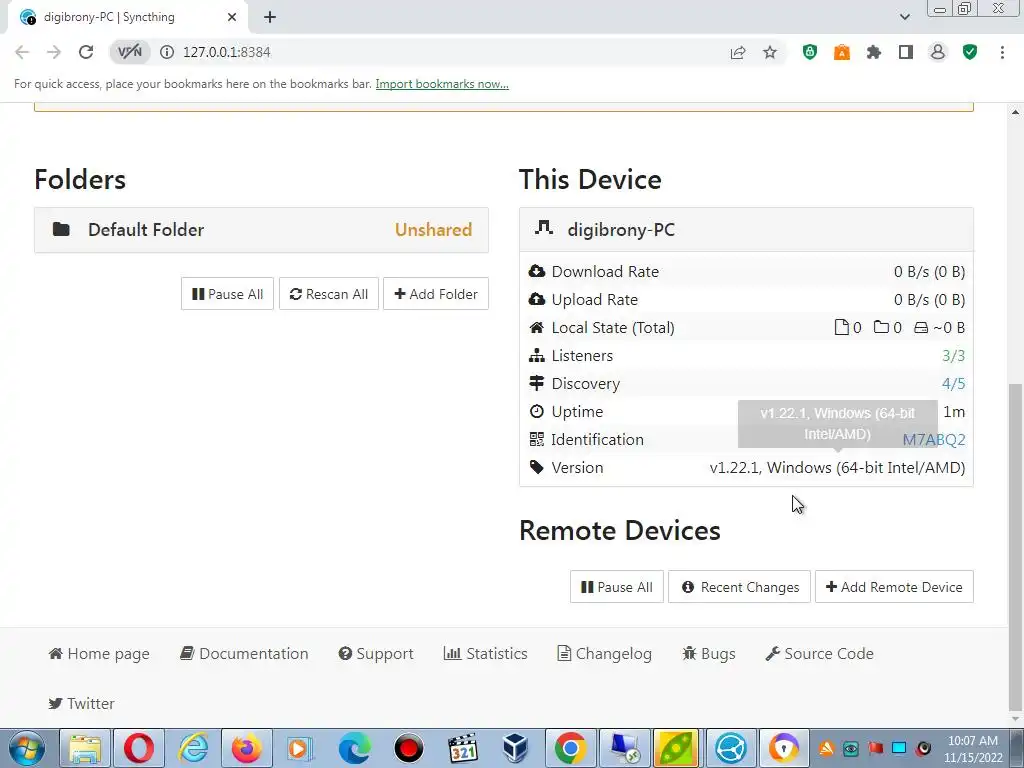Close the Syncthing browser tab
The width and height of the screenshot is (1024, 768).
[232, 17]
